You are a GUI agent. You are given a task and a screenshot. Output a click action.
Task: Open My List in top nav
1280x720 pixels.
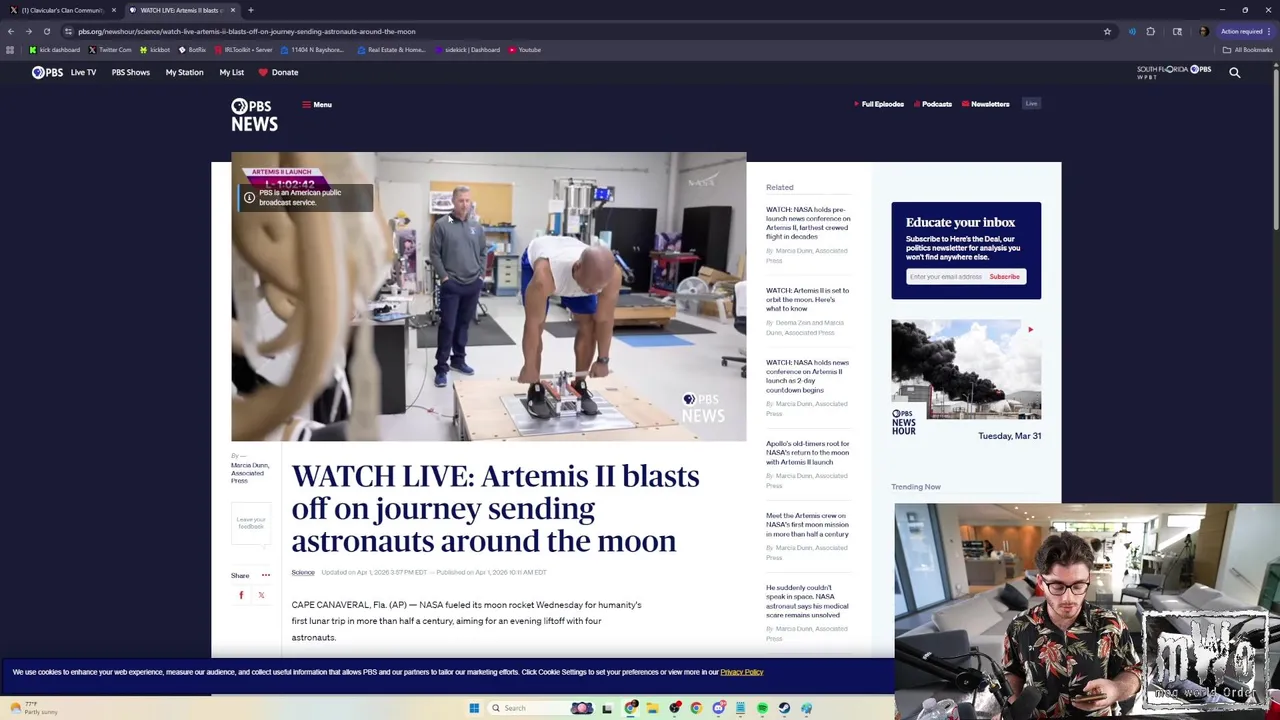pyautogui.click(x=231, y=72)
